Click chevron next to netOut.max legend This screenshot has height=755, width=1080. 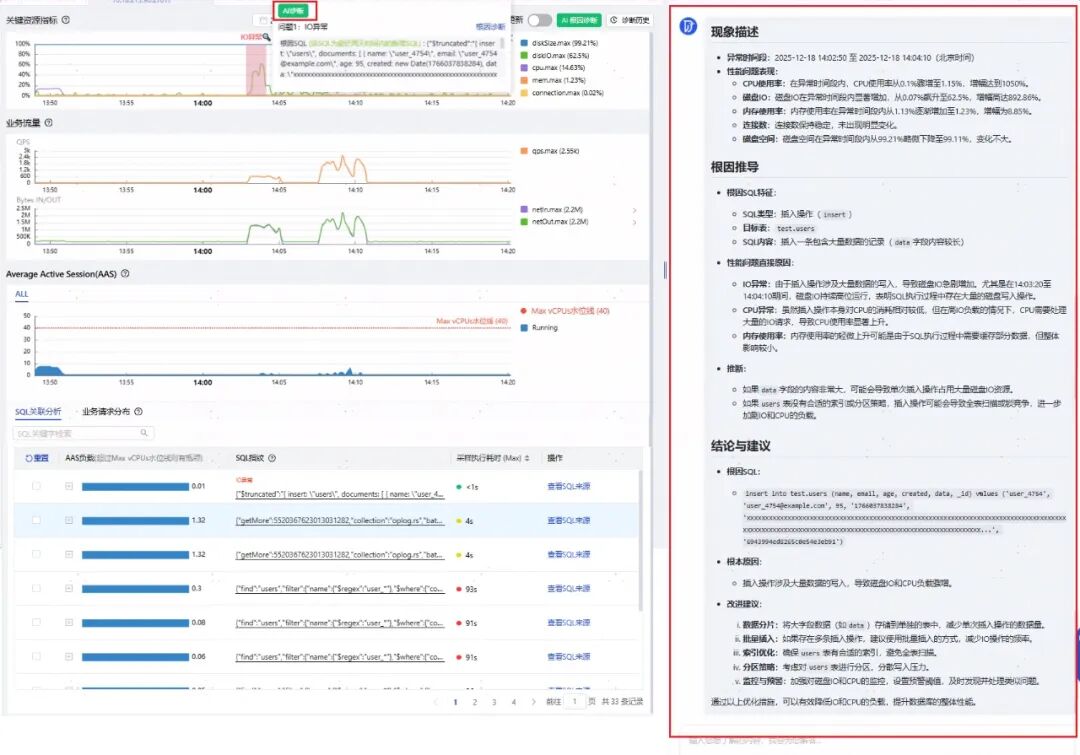coord(634,223)
